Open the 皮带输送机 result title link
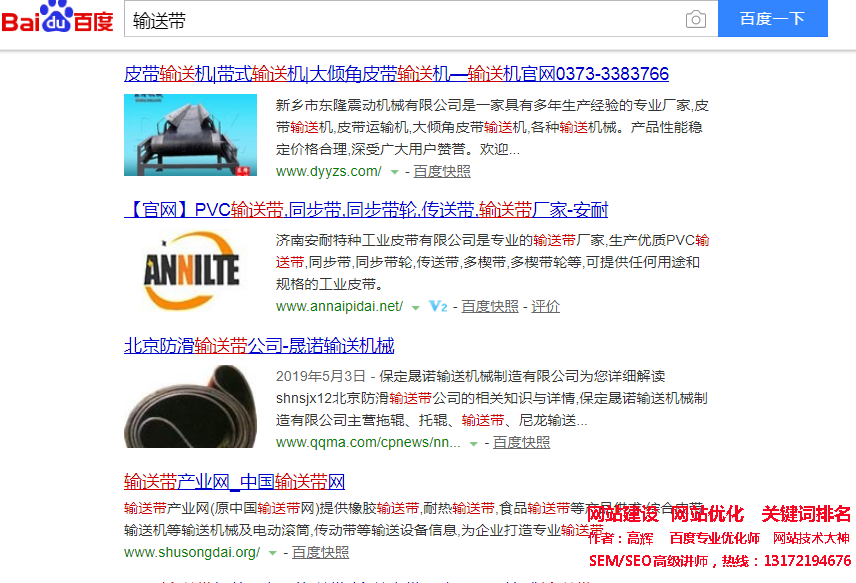The width and height of the screenshot is (856, 583). (x=396, y=74)
